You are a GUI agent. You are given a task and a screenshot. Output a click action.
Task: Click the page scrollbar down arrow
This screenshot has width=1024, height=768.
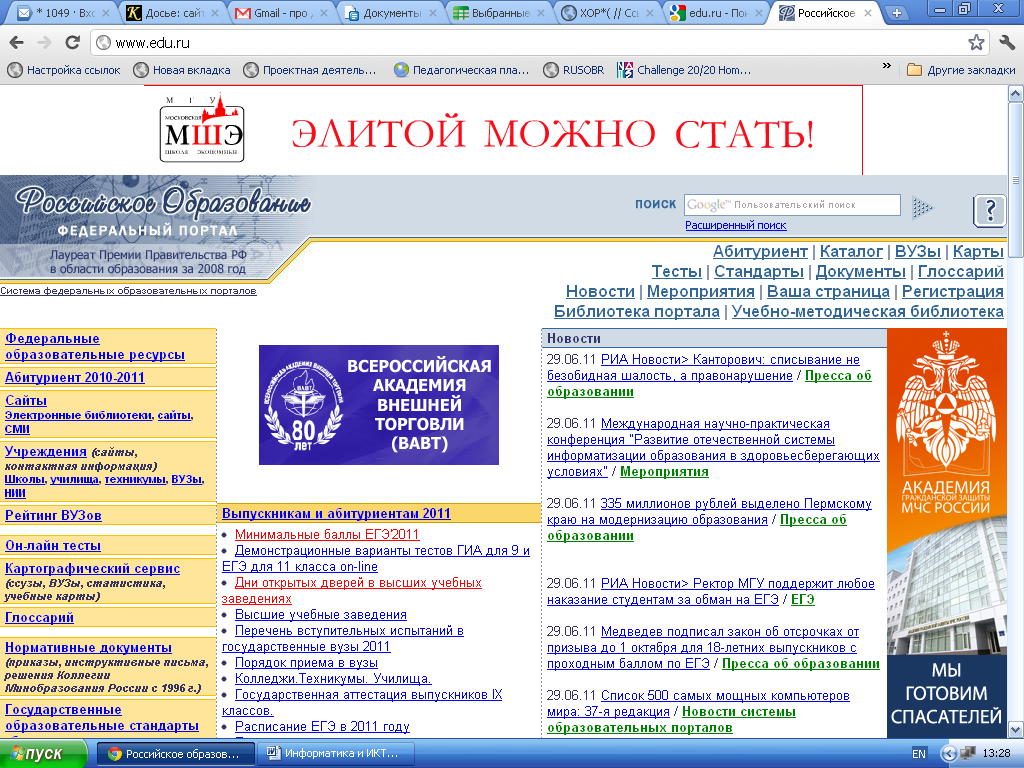[1016, 729]
